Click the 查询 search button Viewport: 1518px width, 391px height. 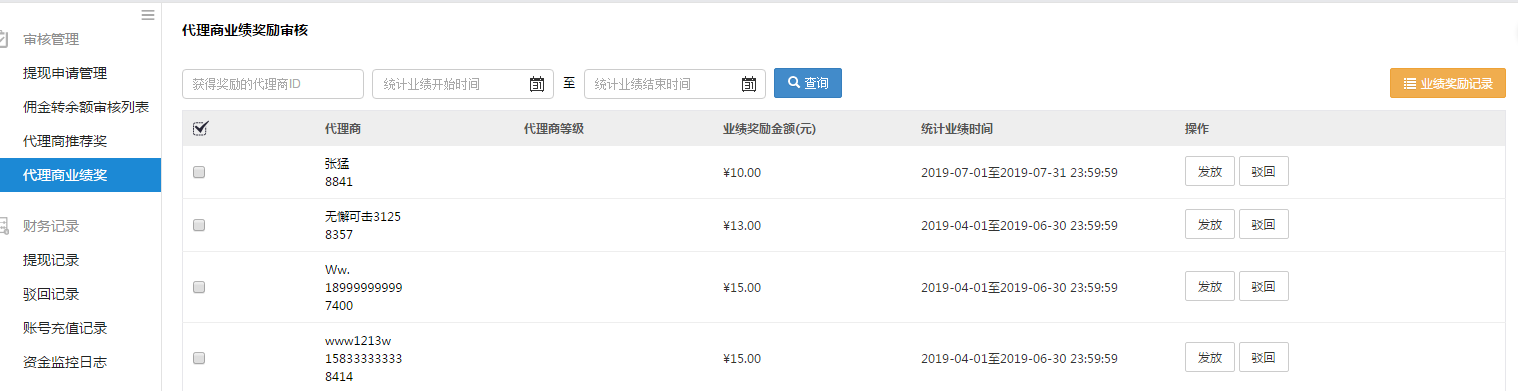point(808,83)
